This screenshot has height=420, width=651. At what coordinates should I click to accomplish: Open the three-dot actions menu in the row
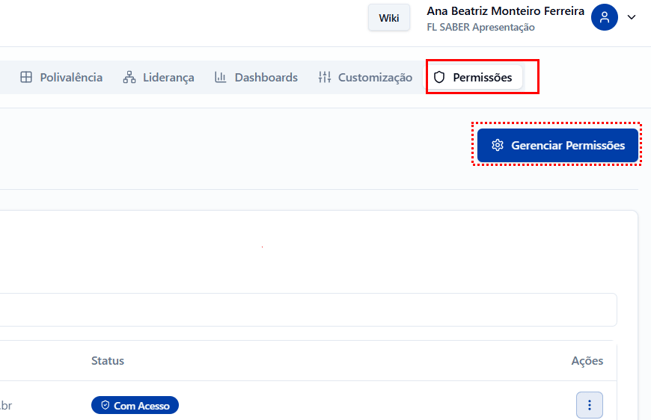click(589, 405)
